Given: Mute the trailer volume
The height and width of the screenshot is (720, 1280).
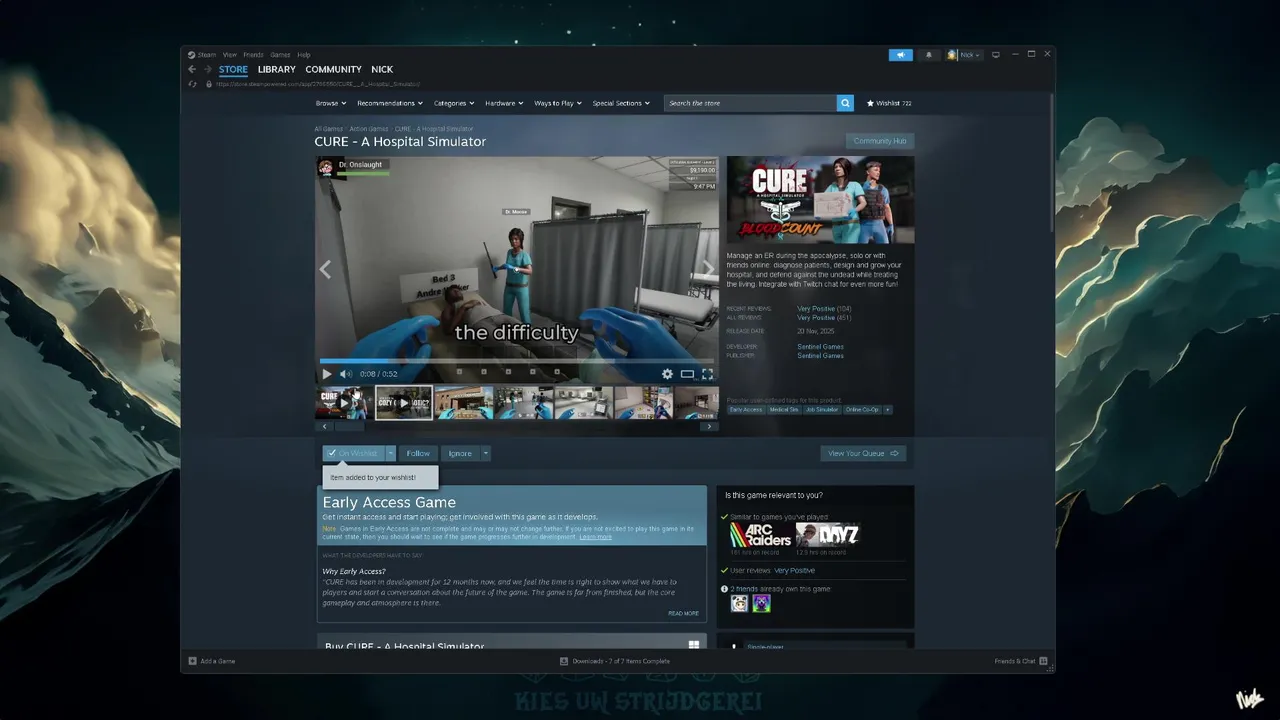Looking at the screenshot, I should [x=346, y=374].
